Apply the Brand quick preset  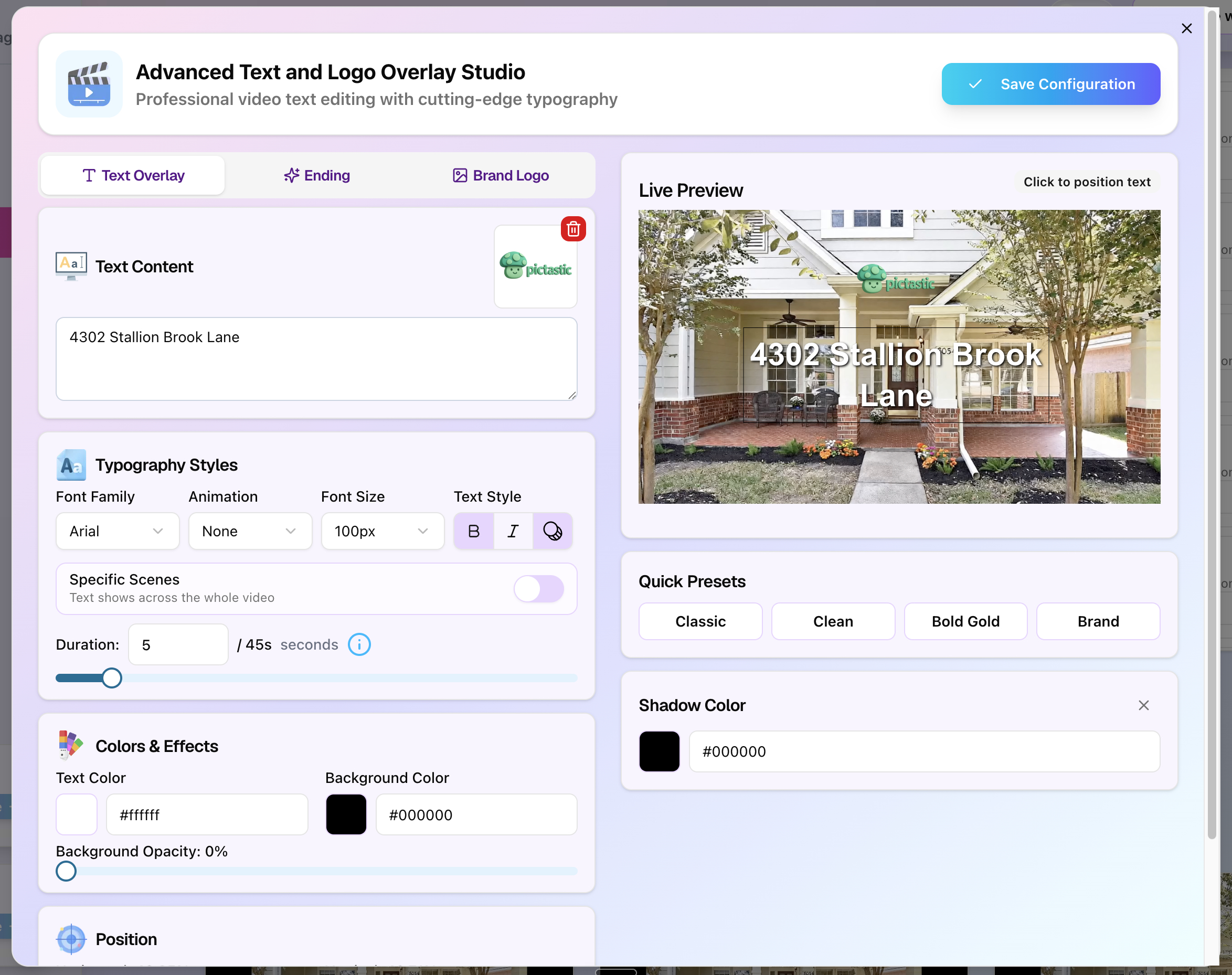(x=1098, y=621)
